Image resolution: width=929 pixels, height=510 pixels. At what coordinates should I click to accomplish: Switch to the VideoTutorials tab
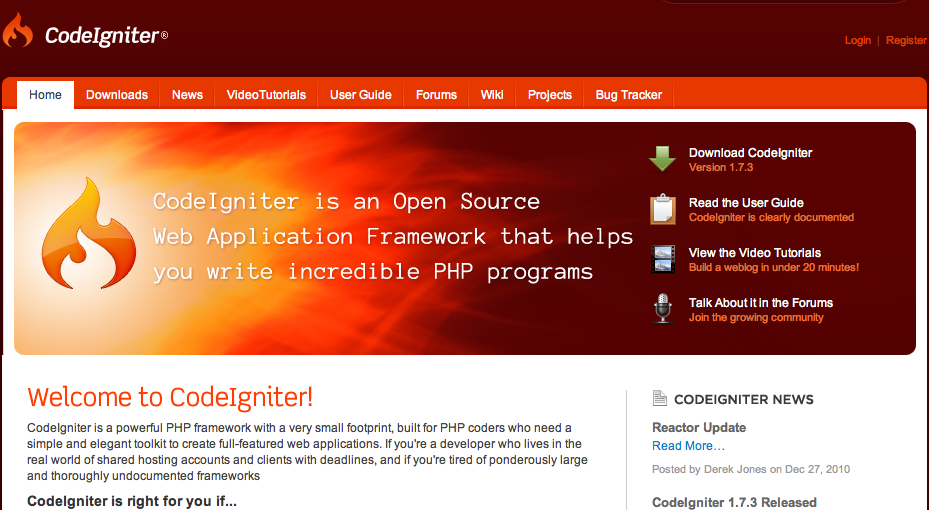266,95
